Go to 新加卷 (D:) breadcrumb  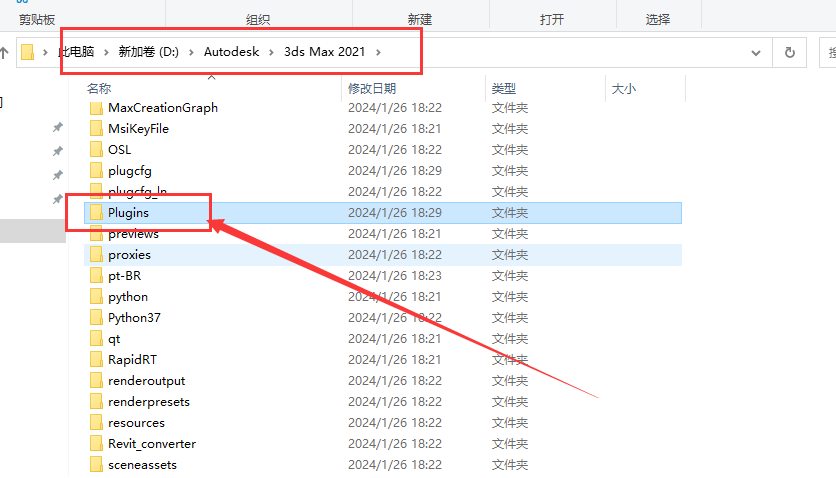tap(148, 52)
